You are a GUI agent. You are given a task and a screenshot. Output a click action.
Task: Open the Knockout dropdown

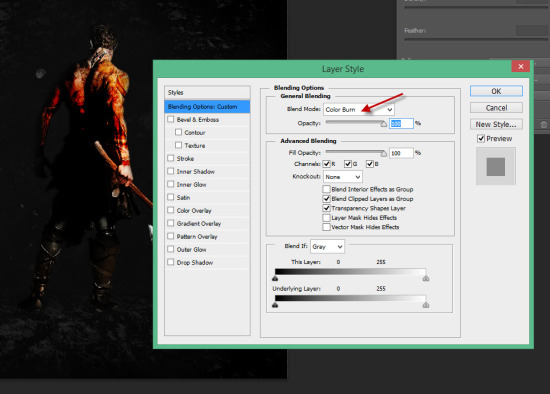pos(343,177)
